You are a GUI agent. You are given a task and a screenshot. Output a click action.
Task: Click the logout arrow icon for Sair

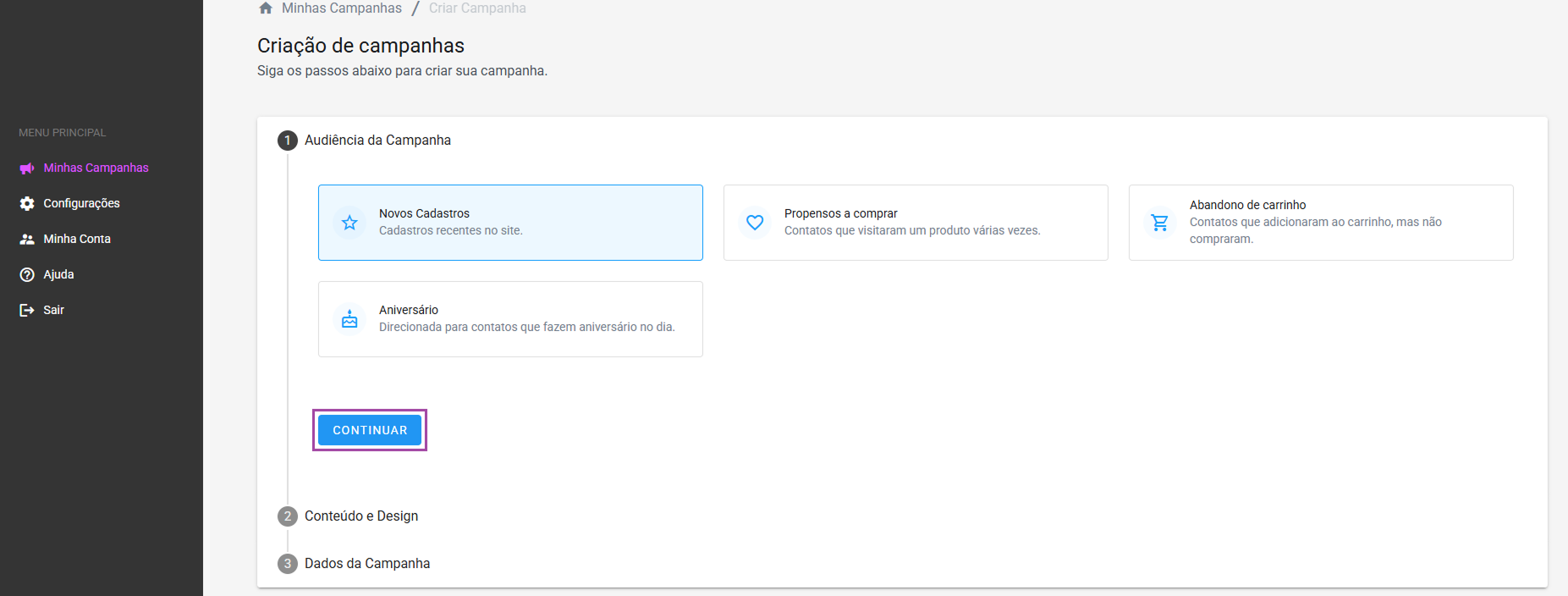(27, 310)
